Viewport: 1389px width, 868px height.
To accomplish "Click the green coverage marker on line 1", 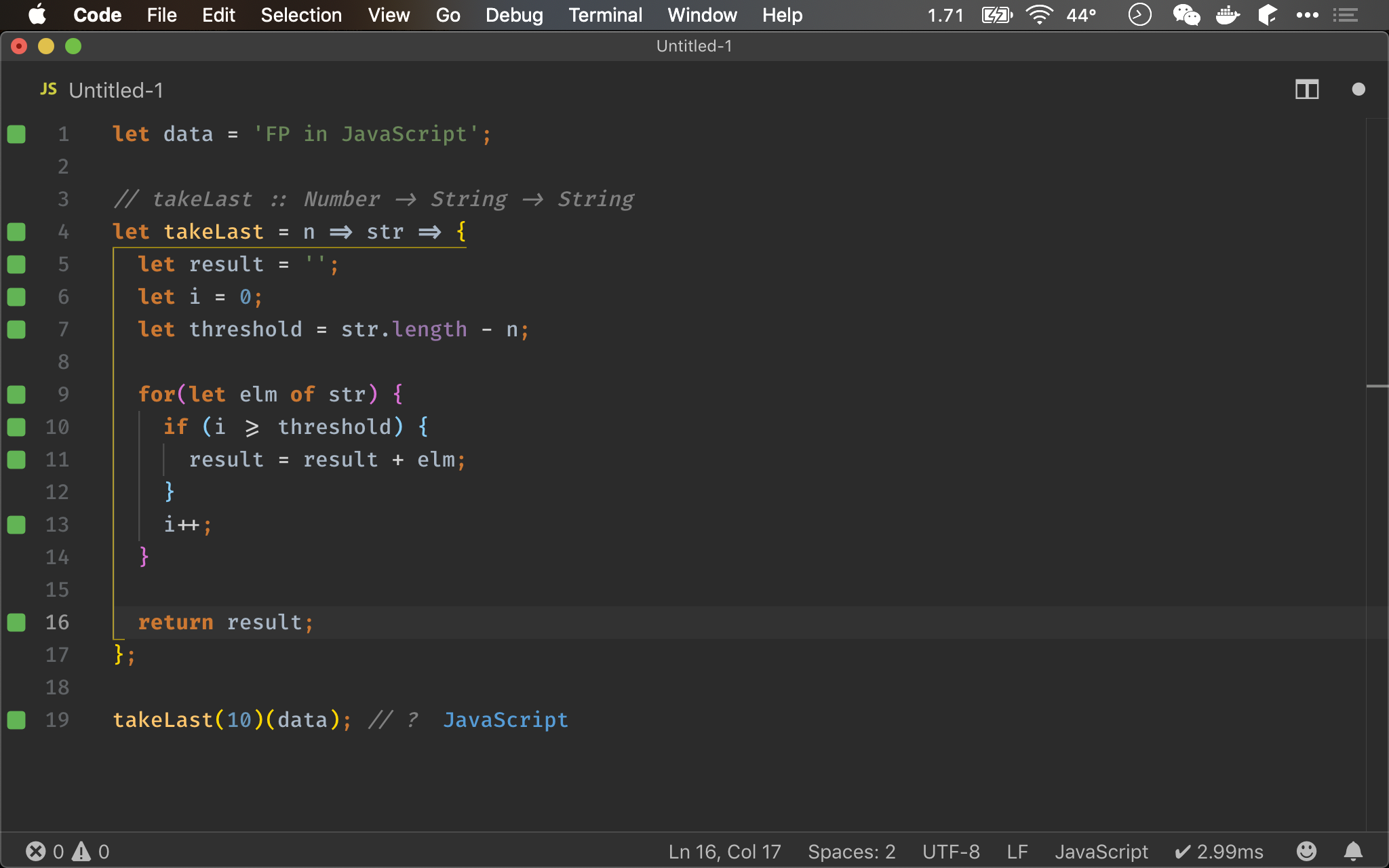I will point(16,134).
